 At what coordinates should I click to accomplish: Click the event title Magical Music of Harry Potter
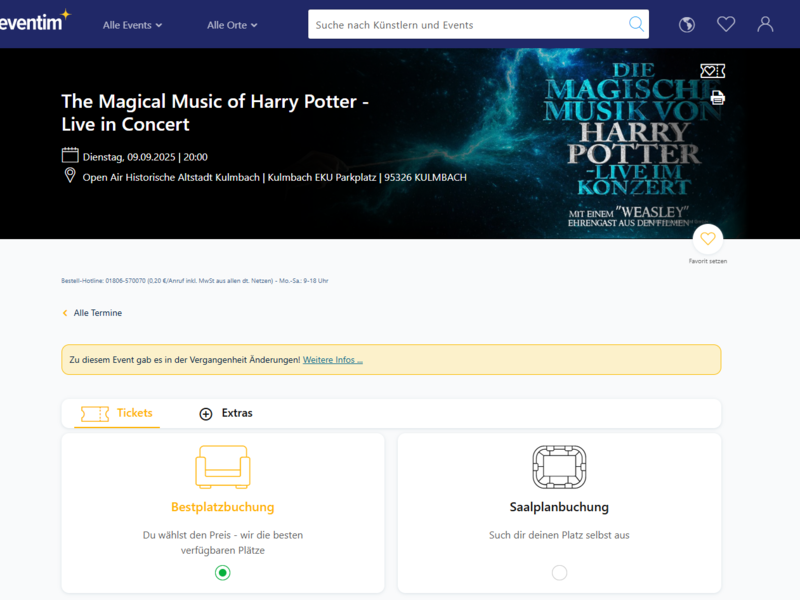tap(215, 113)
